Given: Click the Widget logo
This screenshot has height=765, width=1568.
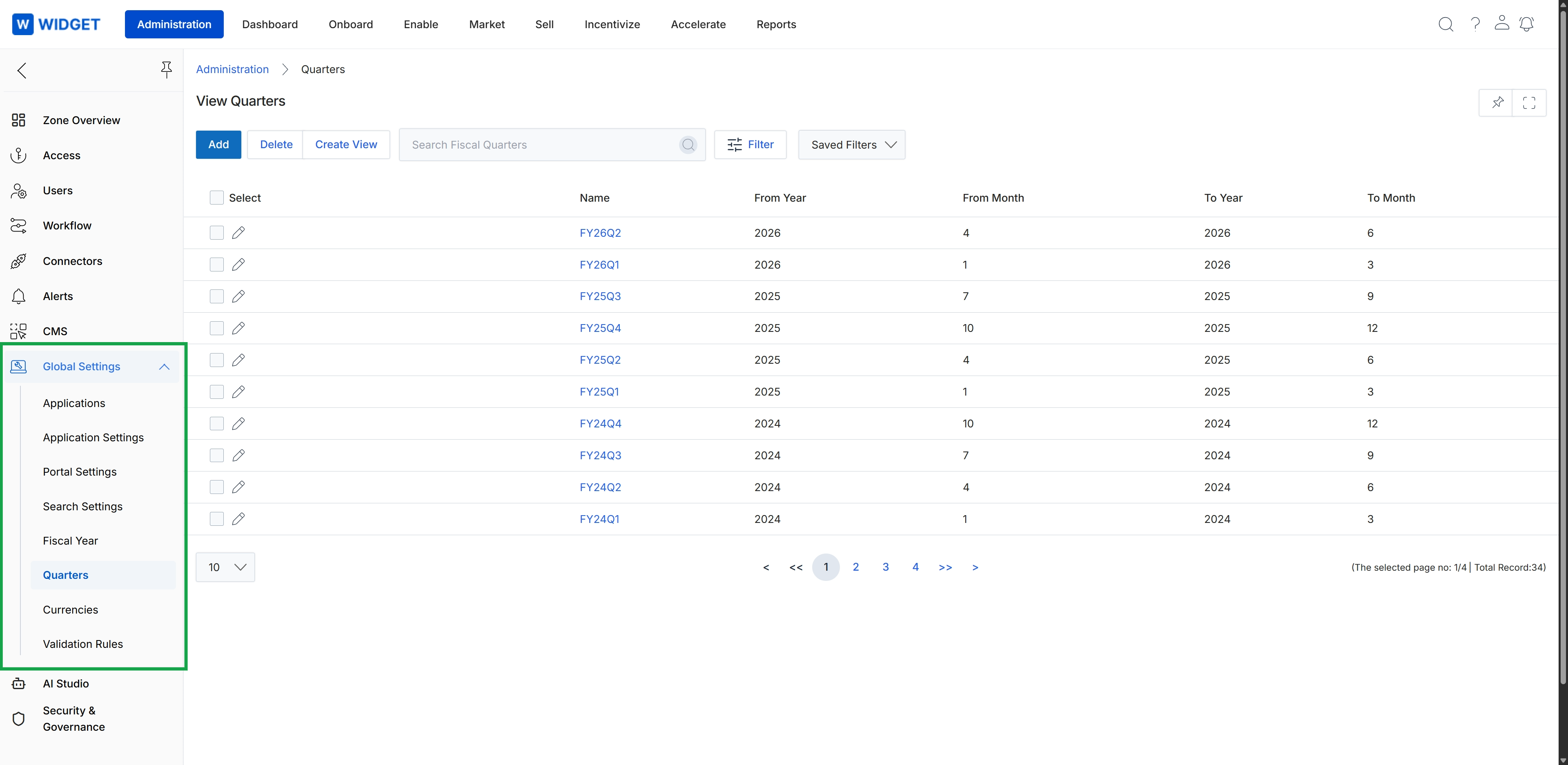Looking at the screenshot, I should 56,24.
